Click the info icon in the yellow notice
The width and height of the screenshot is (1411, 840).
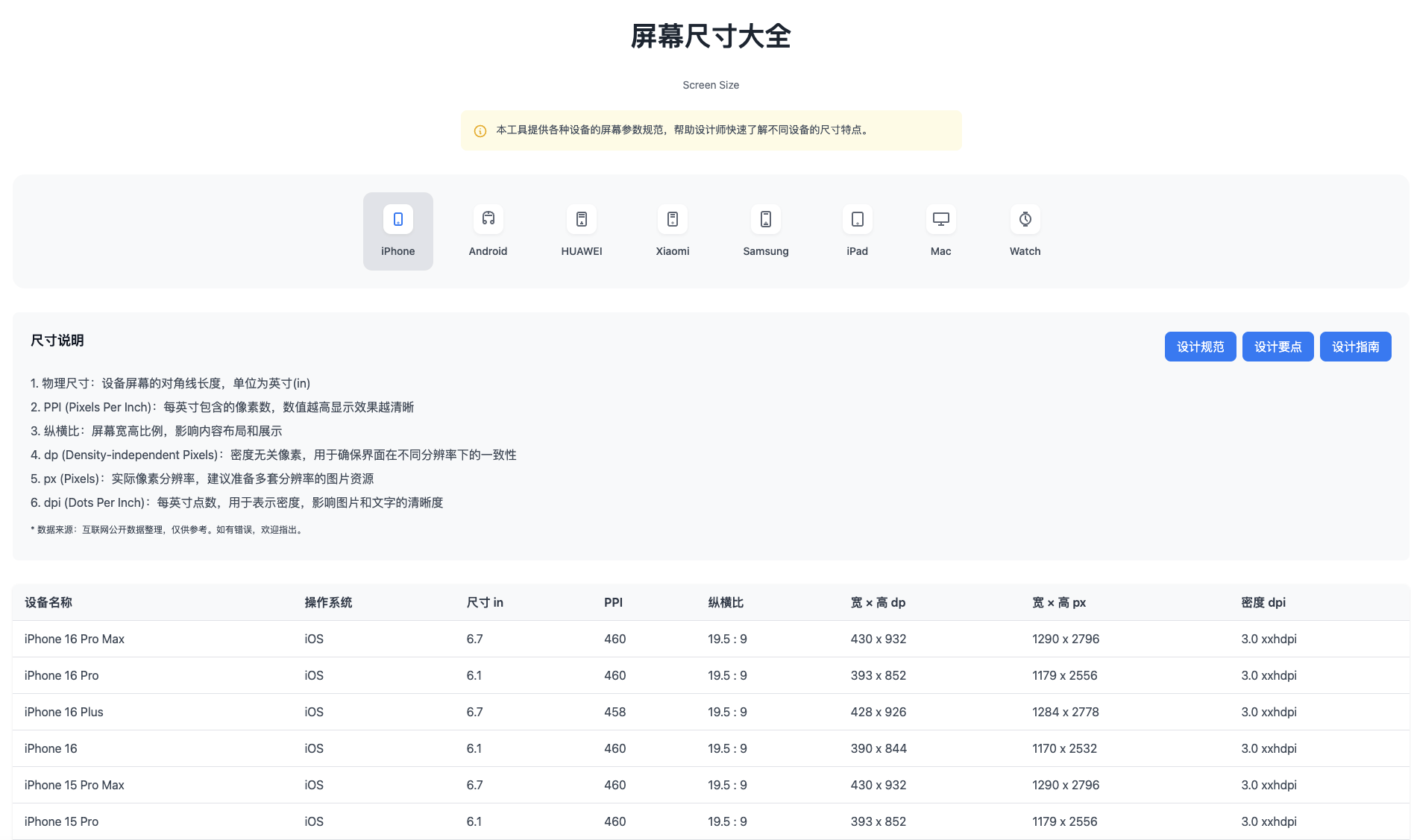click(480, 131)
